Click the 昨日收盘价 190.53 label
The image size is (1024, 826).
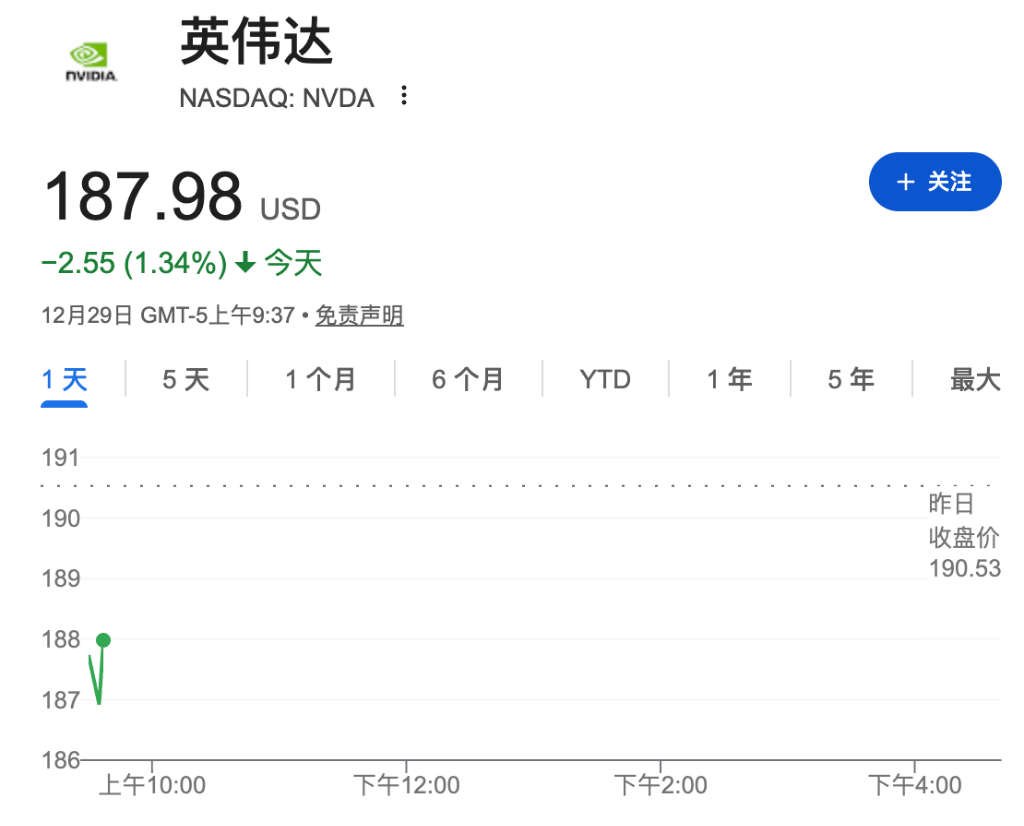point(964,537)
